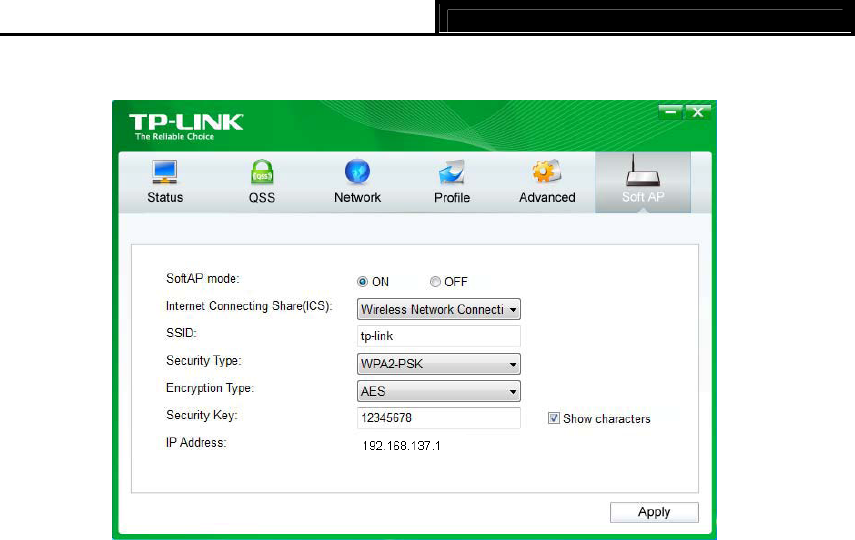Switch to the Network tab label
This screenshot has height=540, width=855.
click(357, 197)
